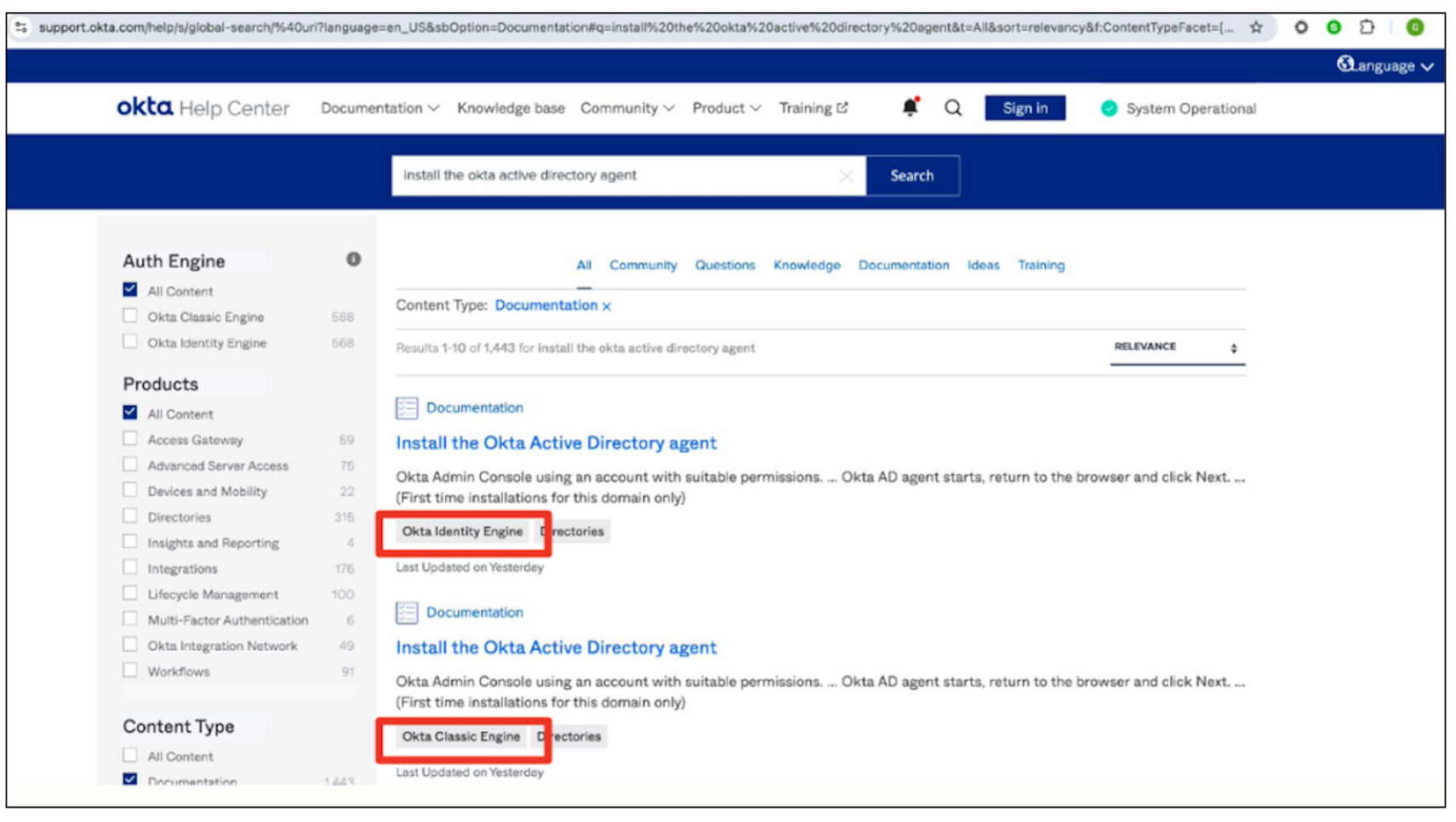
Task: Click the globe Language icon
Action: [1345, 65]
